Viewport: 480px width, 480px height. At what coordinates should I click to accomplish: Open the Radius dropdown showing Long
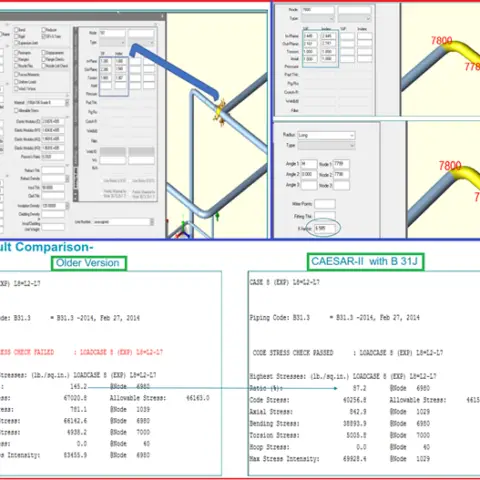click(326, 135)
